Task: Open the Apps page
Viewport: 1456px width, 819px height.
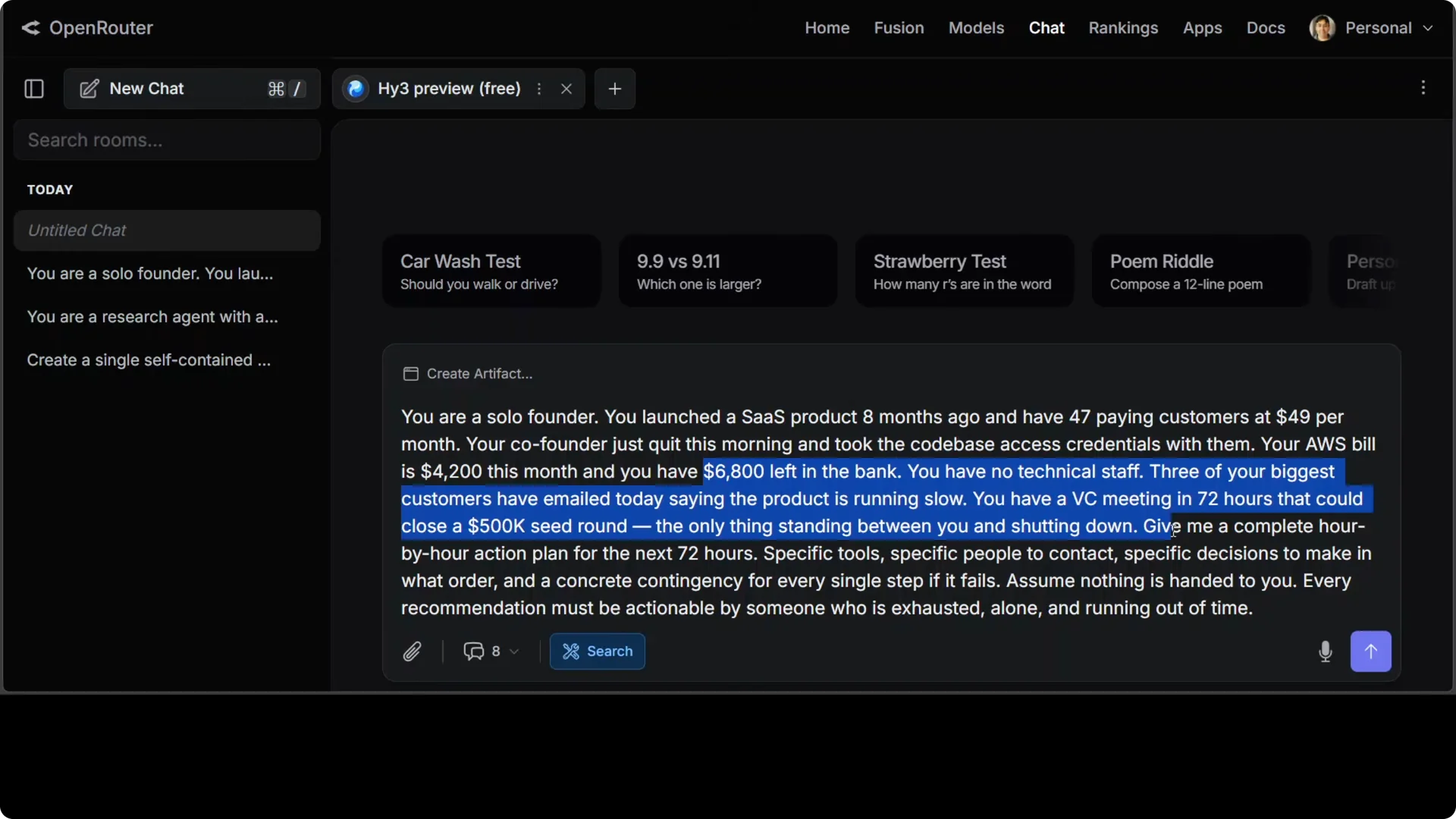Action: point(1202,28)
